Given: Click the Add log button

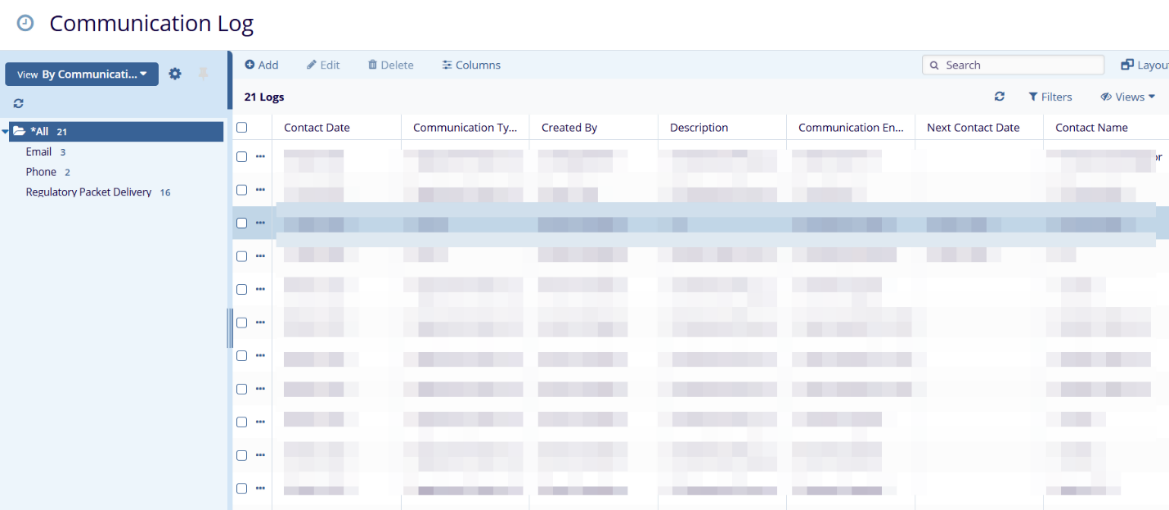Looking at the screenshot, I should click(261, 65).
